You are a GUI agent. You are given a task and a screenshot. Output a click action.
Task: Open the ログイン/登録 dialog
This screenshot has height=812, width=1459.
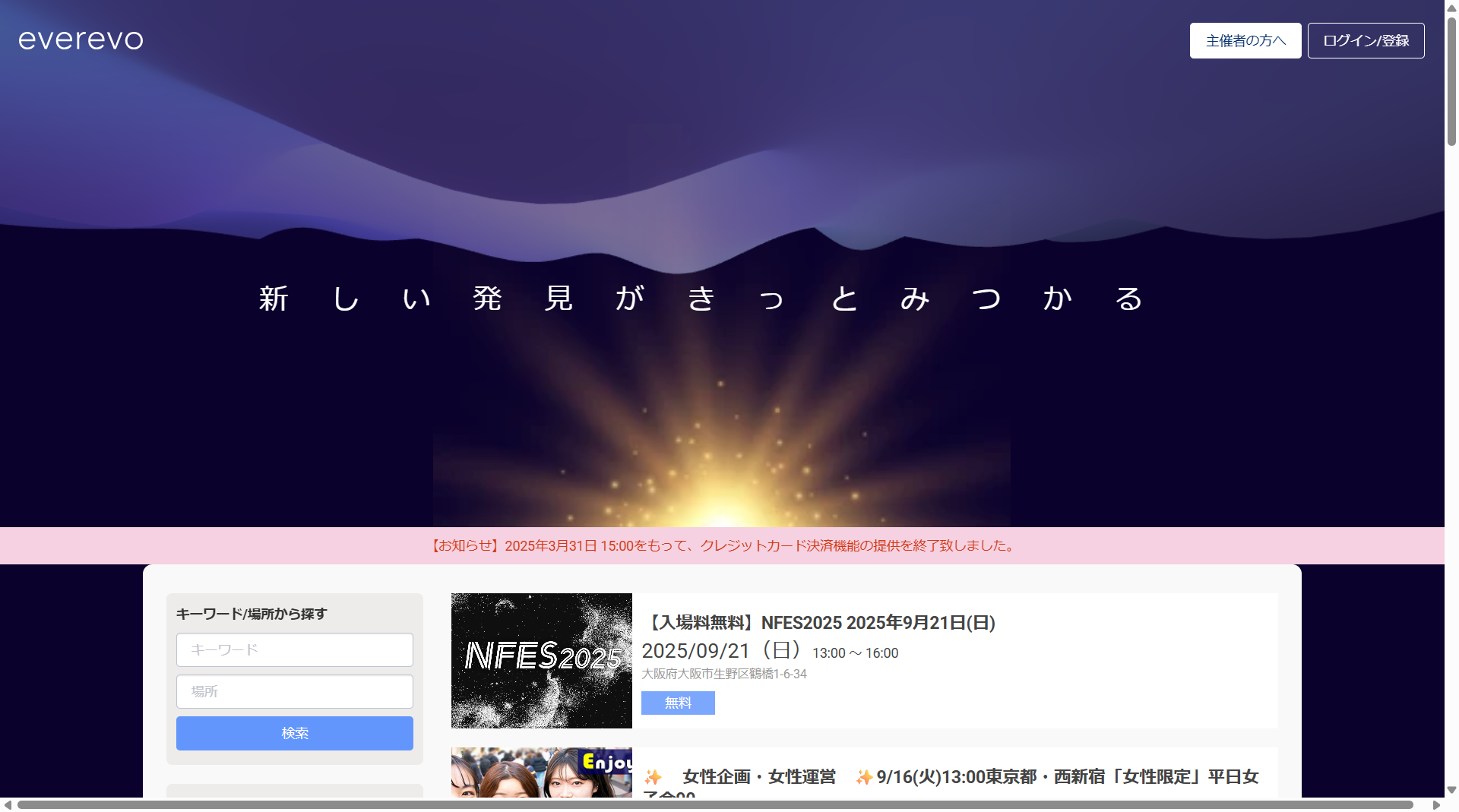coord(1366,40)
